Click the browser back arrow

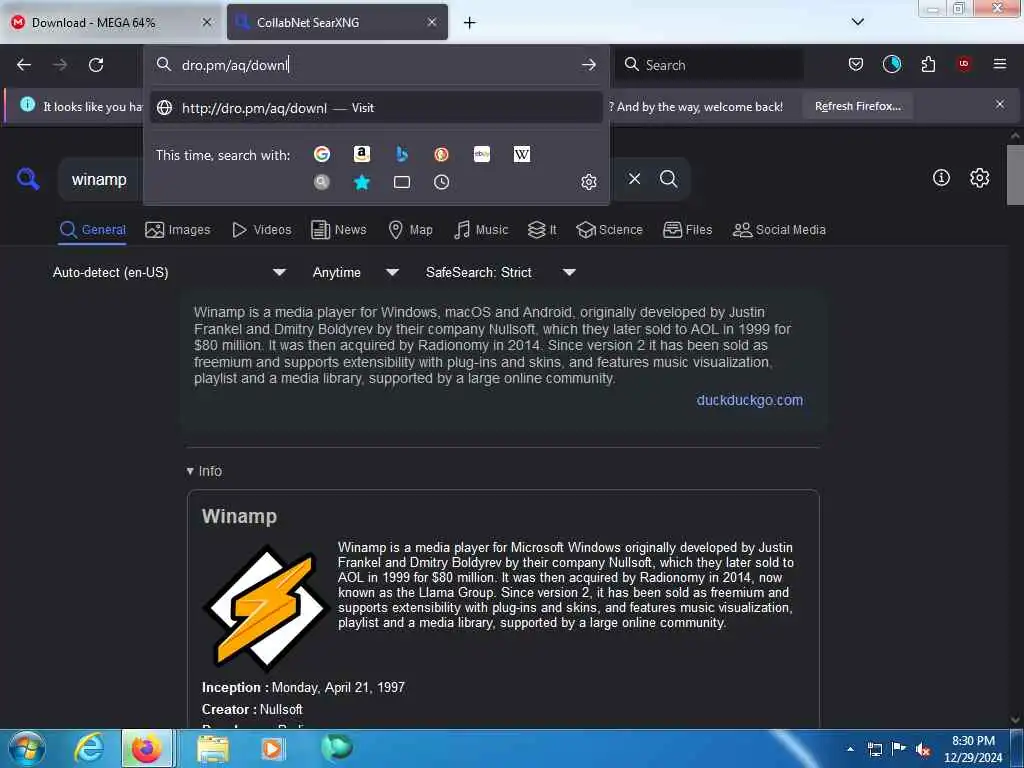pos(24,65)
